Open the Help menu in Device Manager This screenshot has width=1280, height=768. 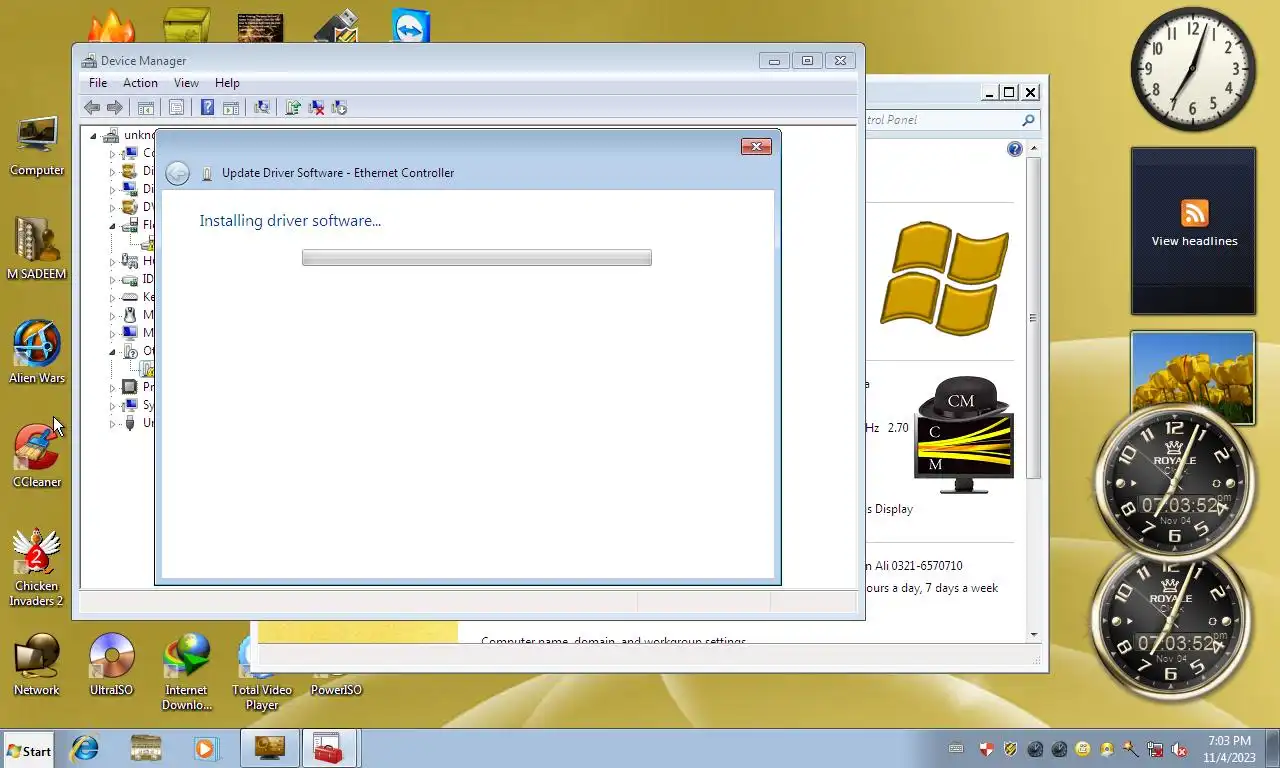point(227,83)
